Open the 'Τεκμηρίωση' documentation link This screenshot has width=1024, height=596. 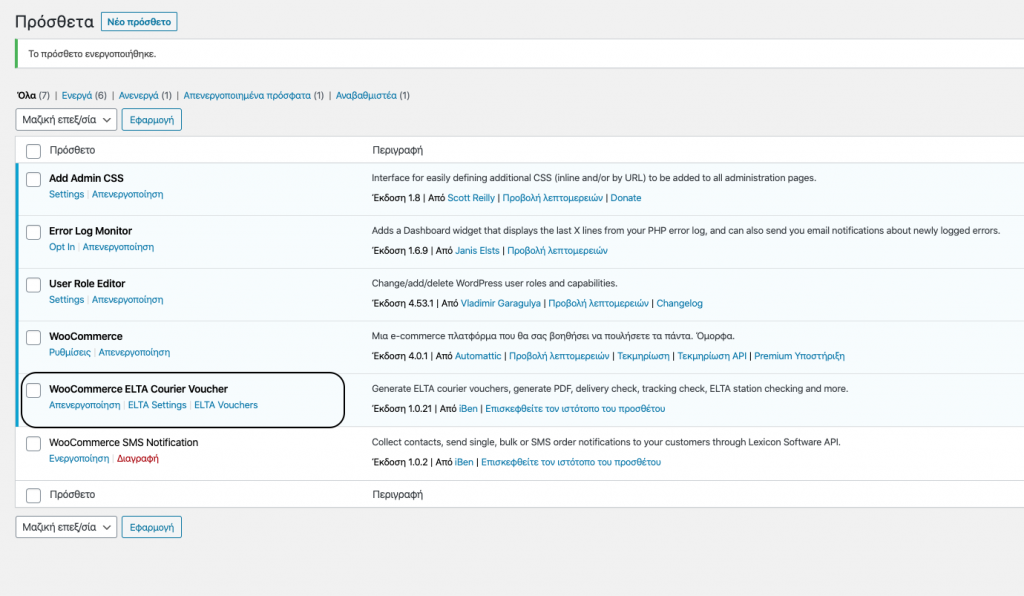(643, 356)
